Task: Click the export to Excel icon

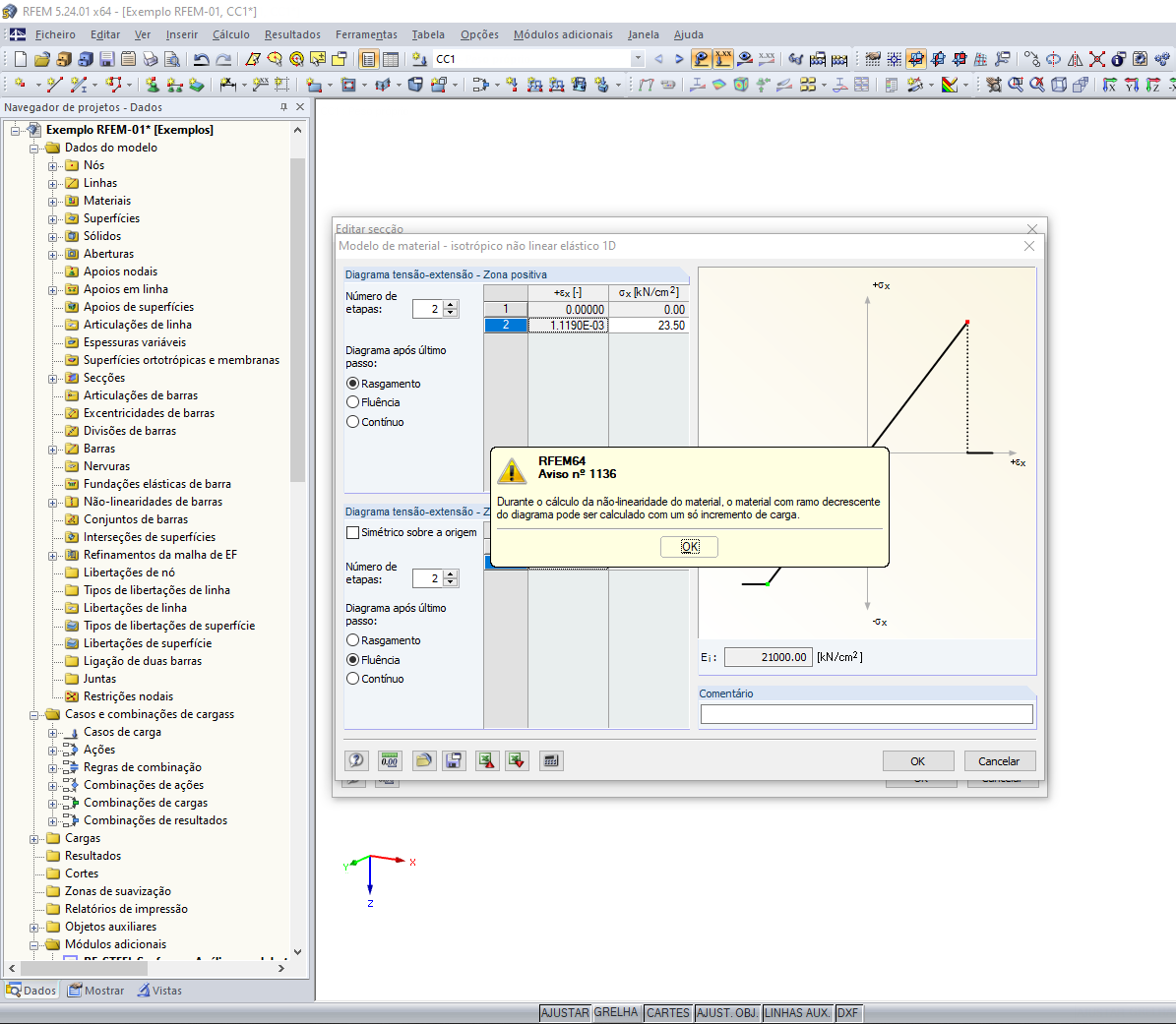Action: point(487,761)
